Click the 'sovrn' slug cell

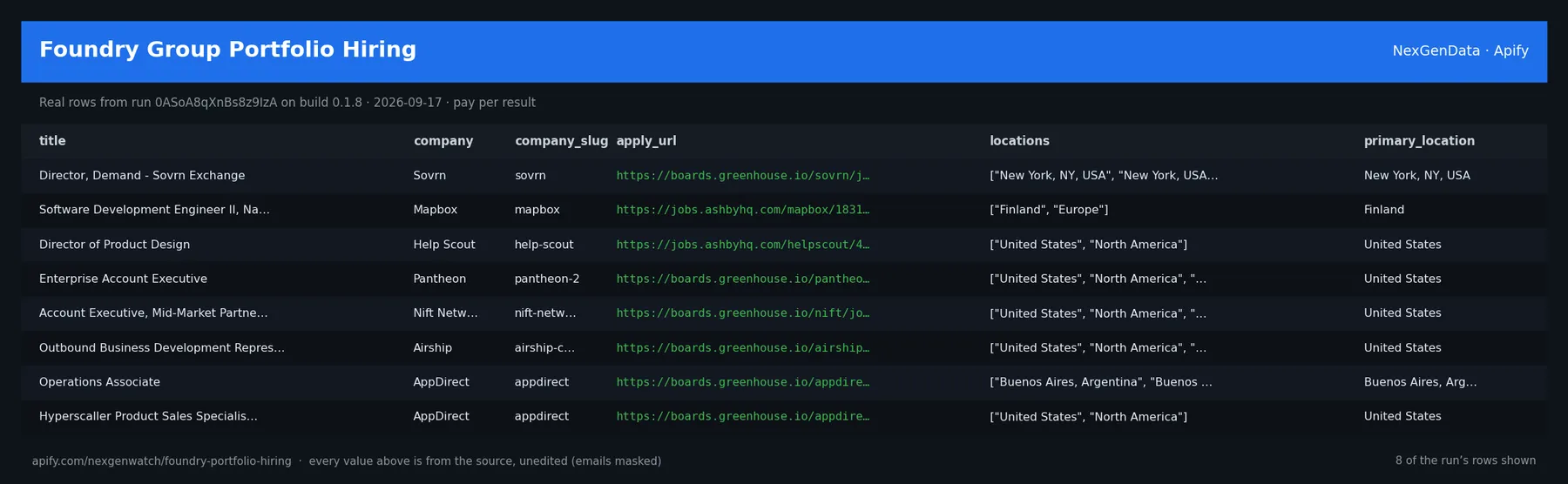click(531, 176)
